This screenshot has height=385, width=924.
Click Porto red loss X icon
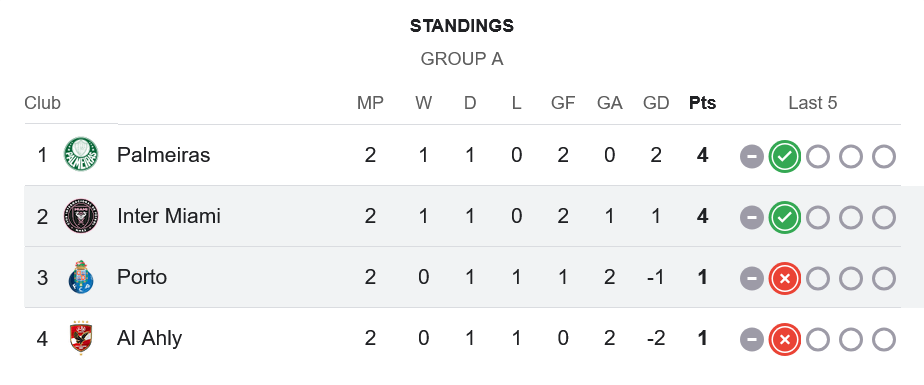pyautogui.click(x=784, y=278)
